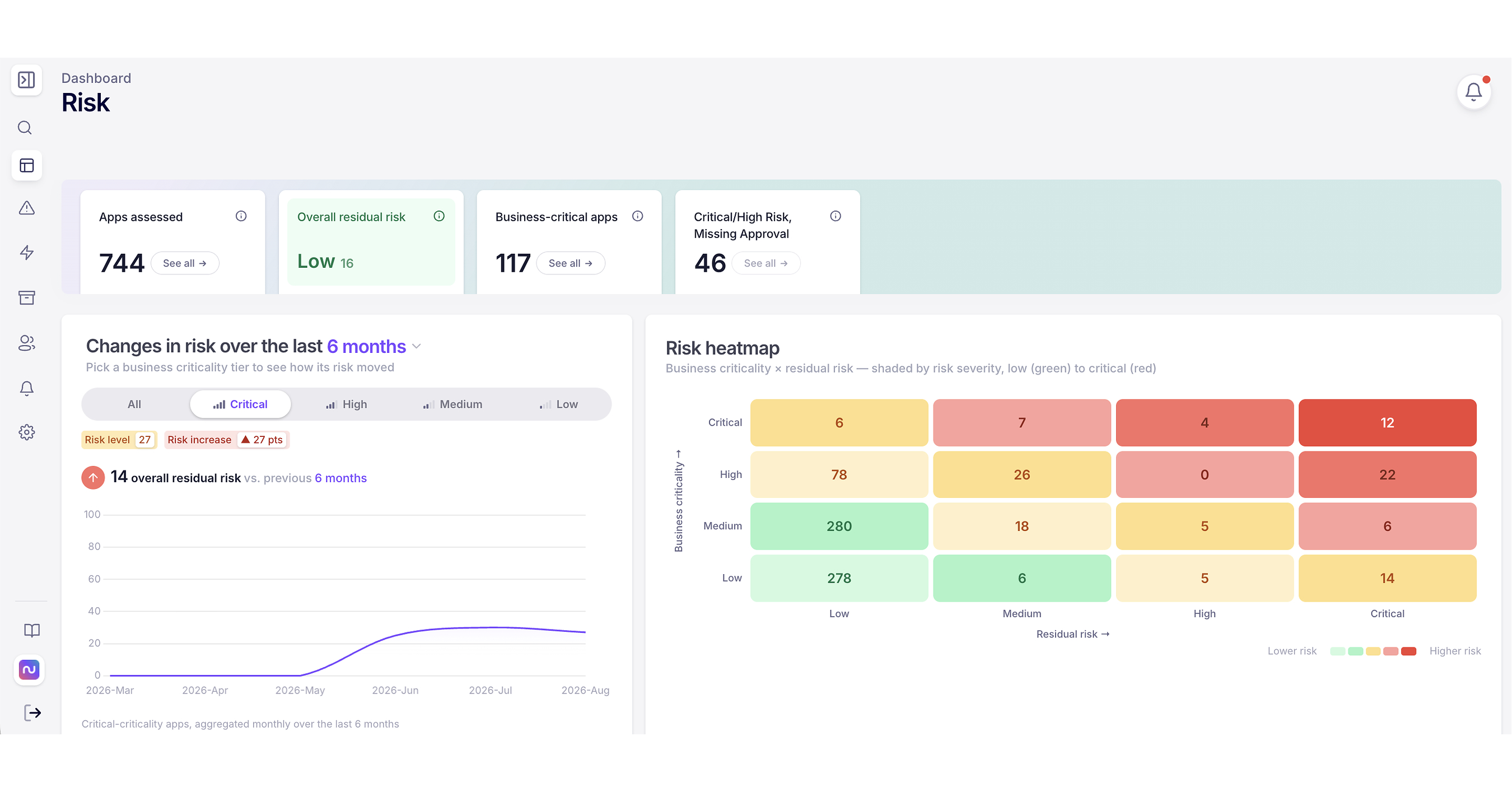Screen dimensions: 1512x792
Task: Open the 6 months period dropdown
Action: 374,346
